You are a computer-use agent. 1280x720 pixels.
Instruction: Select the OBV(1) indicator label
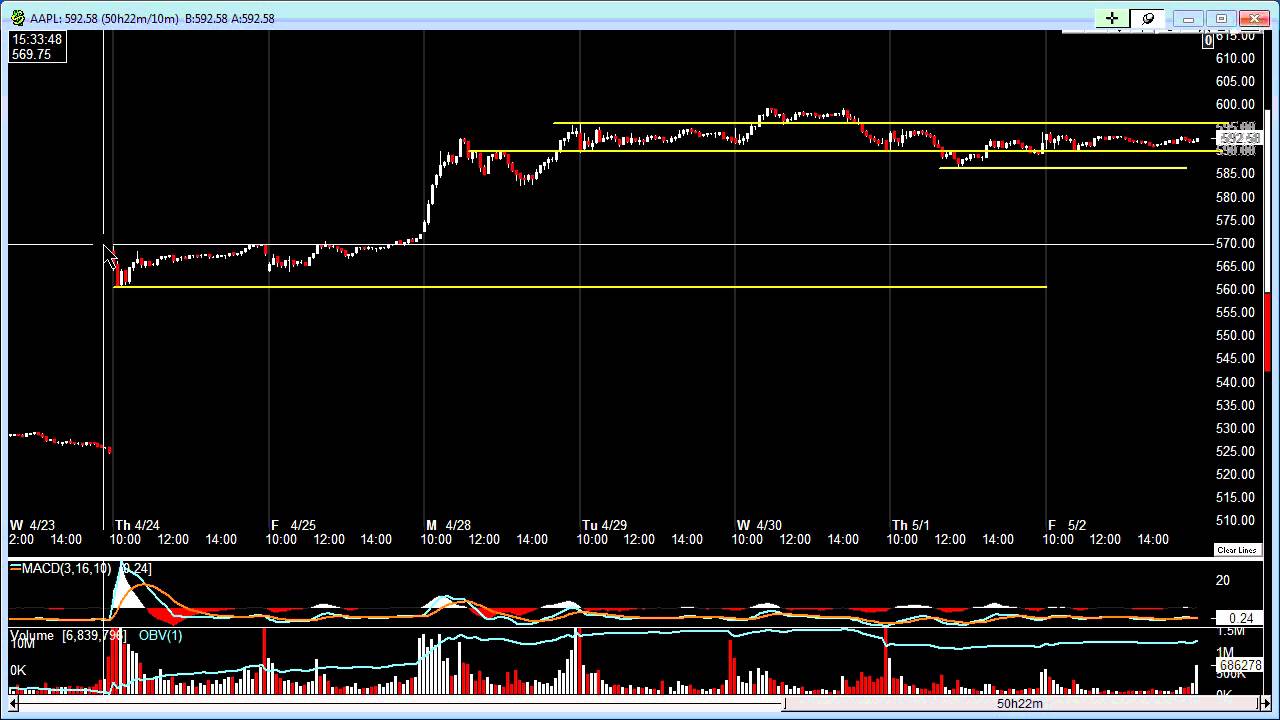[x=160, y=635]
